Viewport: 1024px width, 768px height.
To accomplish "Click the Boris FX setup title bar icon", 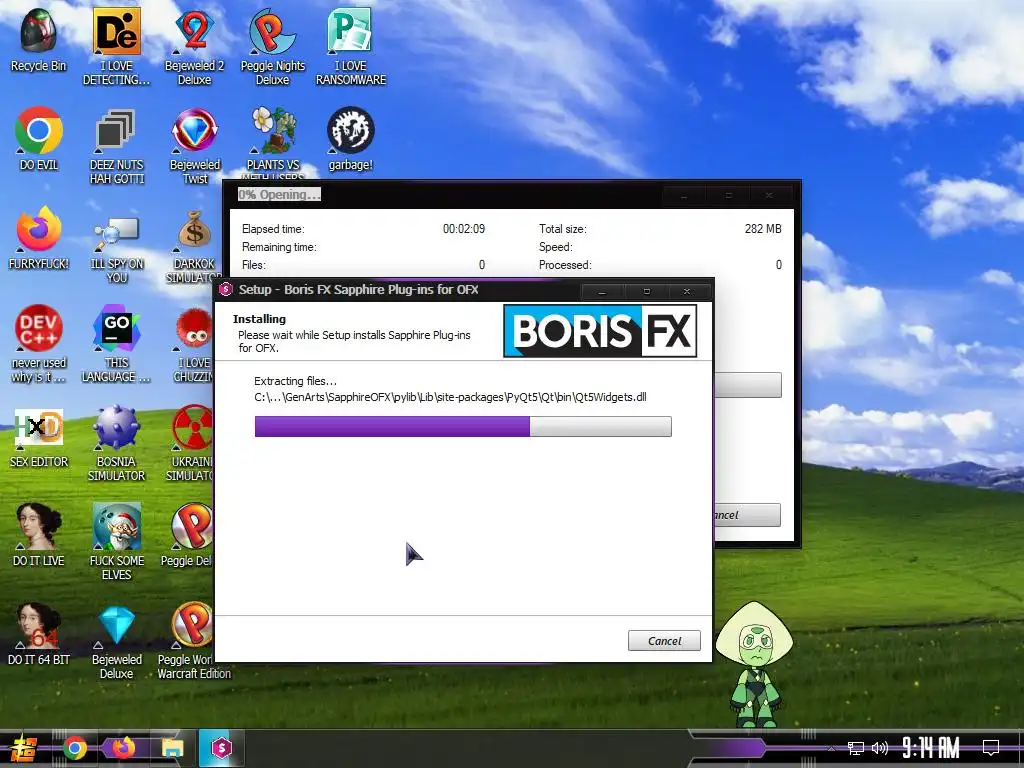I will point(226,290).
